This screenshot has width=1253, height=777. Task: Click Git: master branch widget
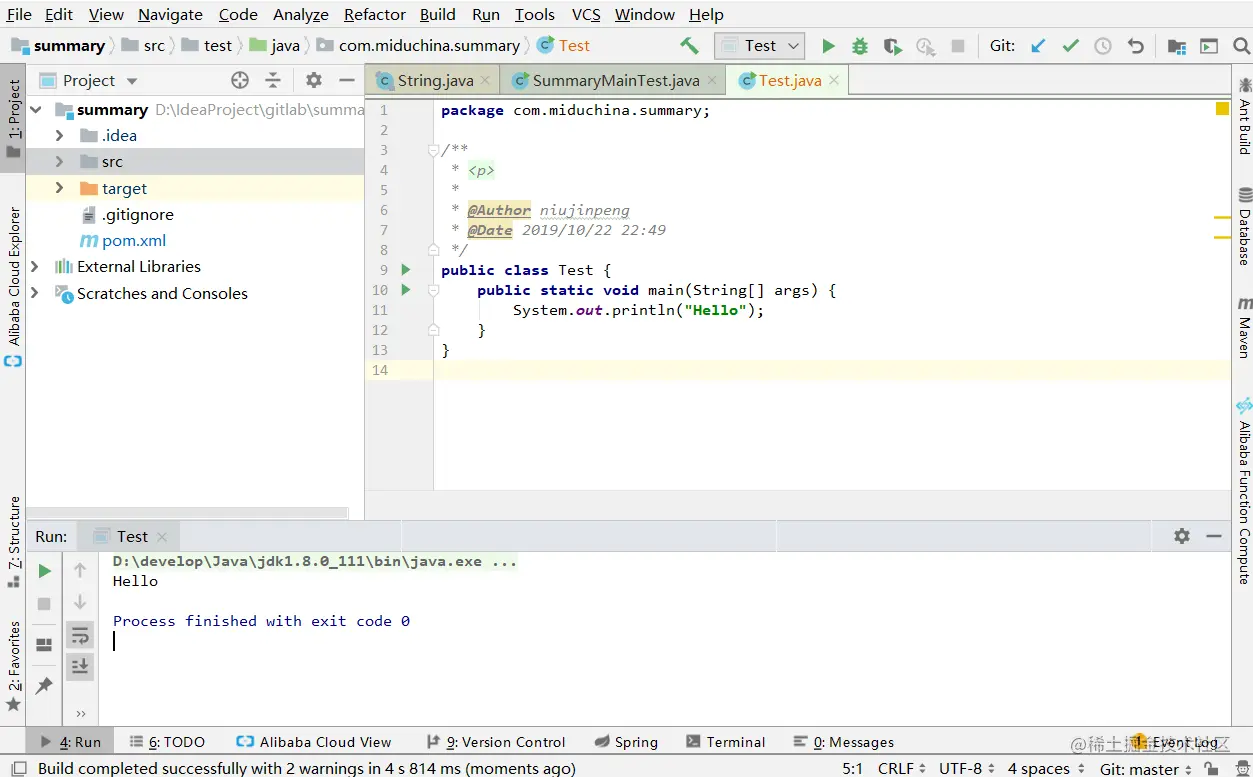[x=1148, y=768]
